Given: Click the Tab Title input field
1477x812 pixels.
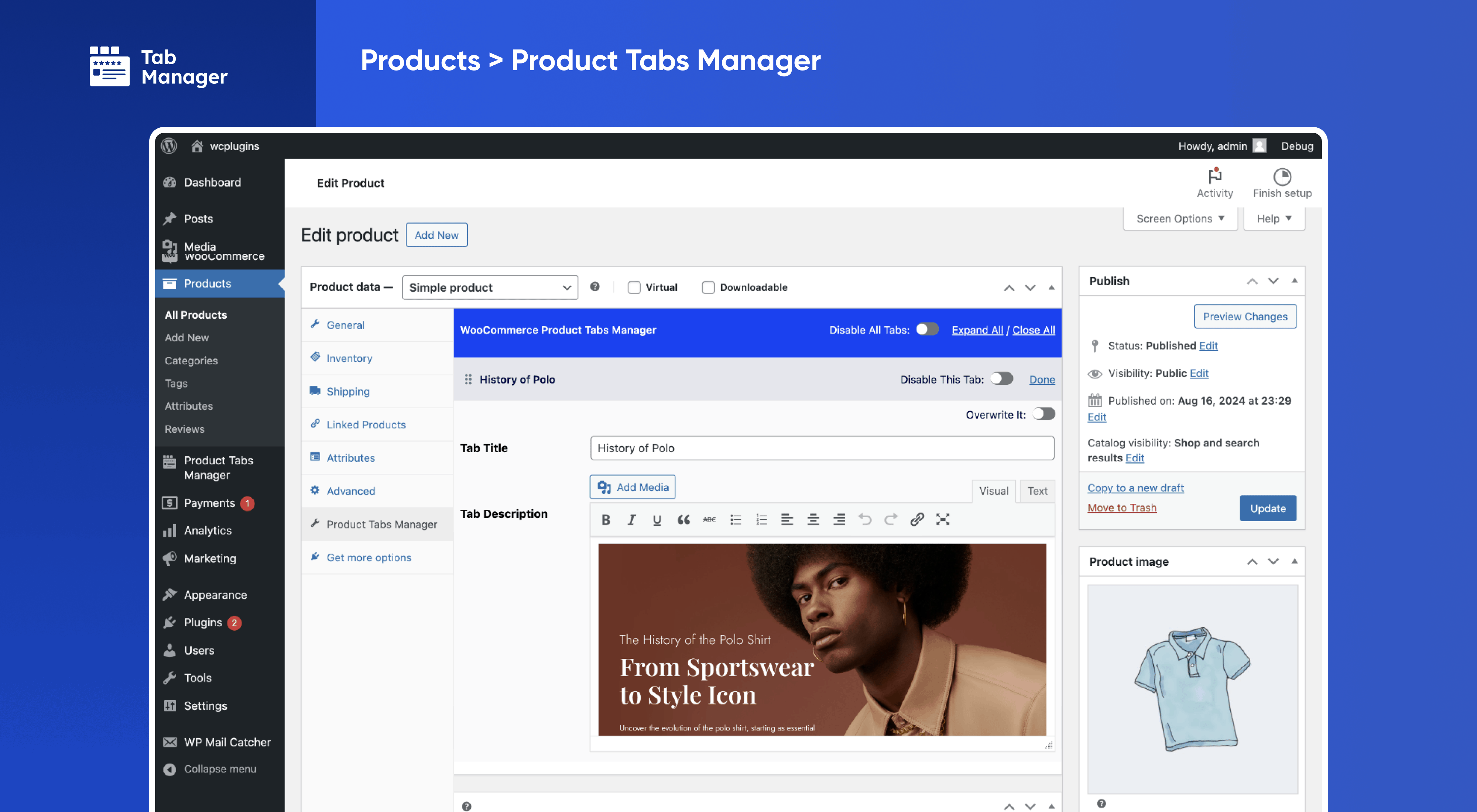Looking at the screenshot, I should (822, 448).
